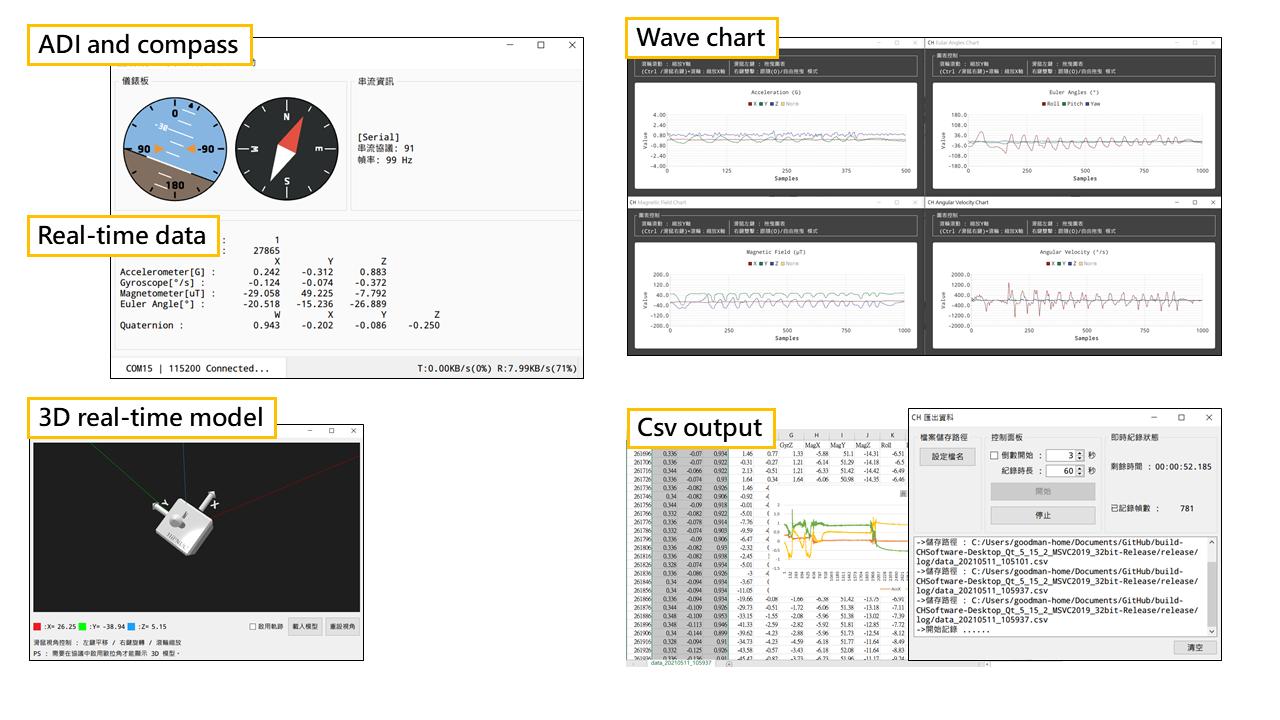Click the green Y axis color swatch

[82, 627]
